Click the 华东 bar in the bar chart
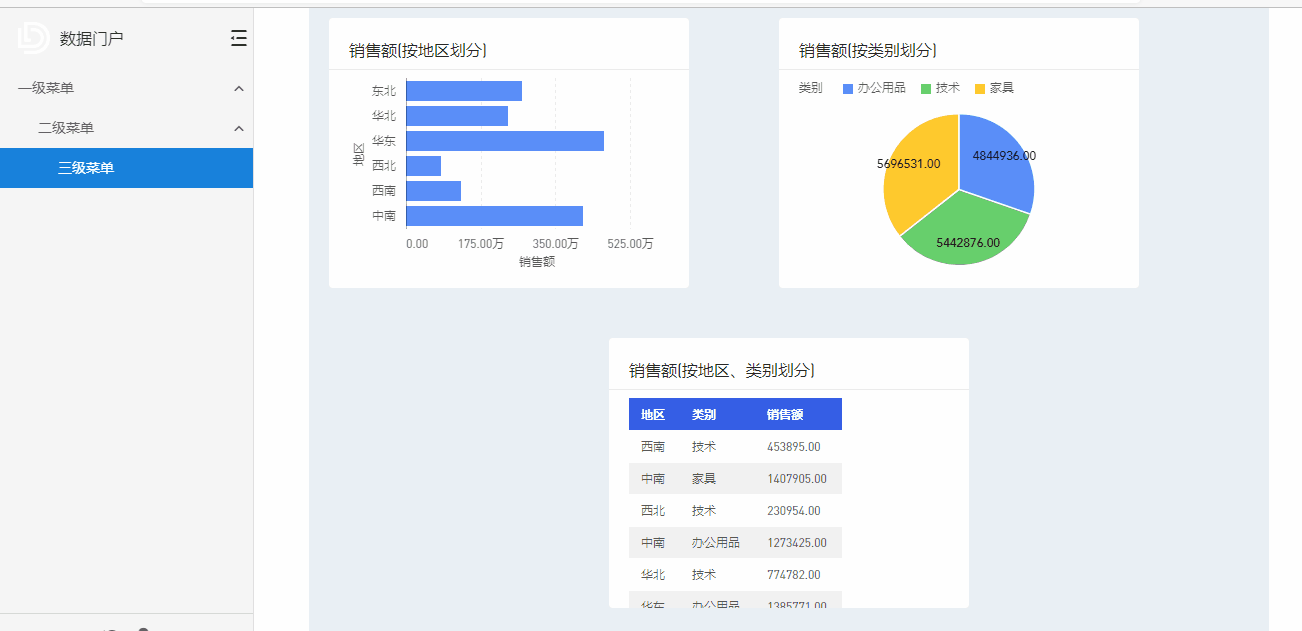The width and height of the screenshot is (1302, 631). coord(500,140)
